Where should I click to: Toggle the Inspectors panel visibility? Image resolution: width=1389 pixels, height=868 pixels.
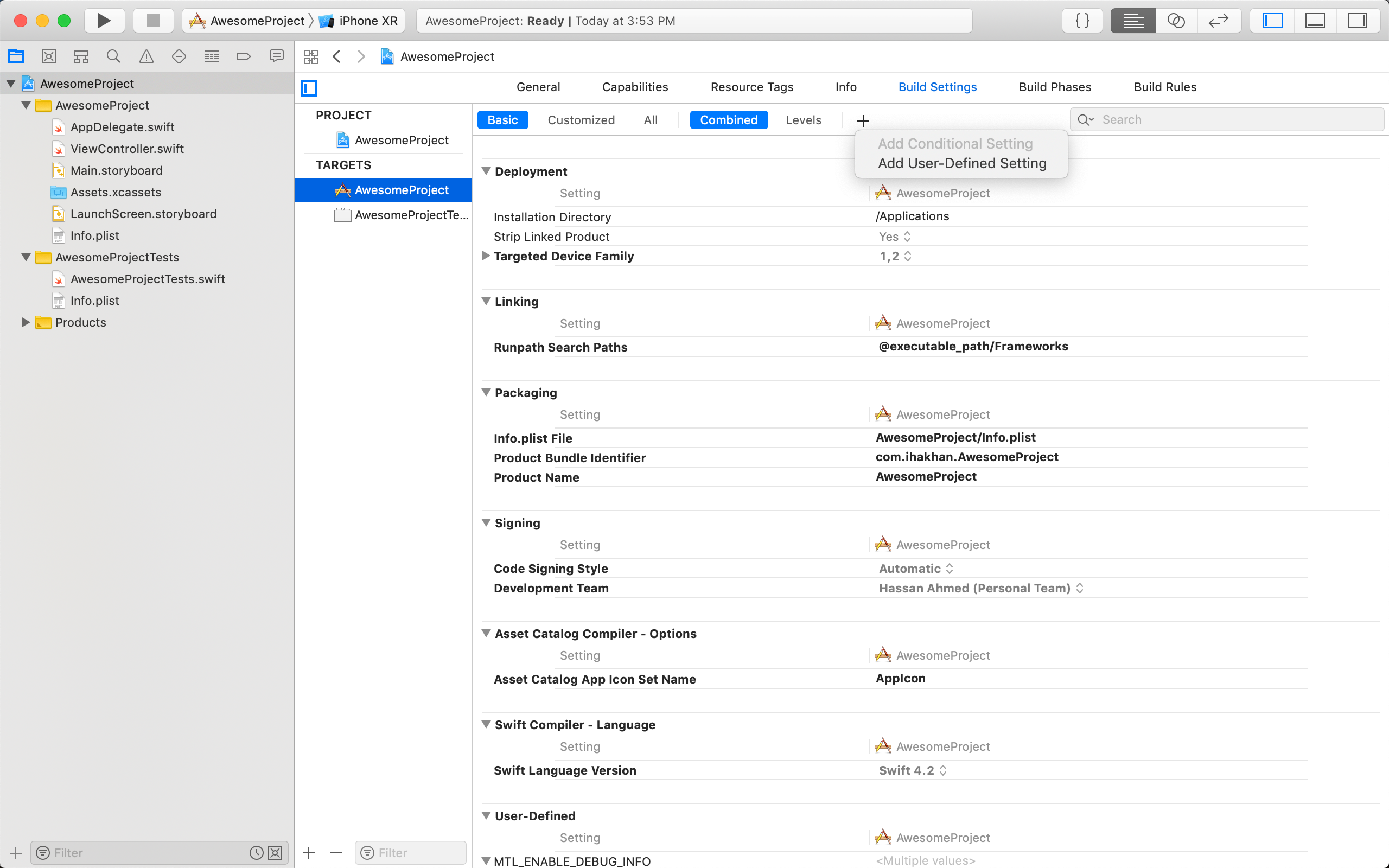[x=1358, y=21]
